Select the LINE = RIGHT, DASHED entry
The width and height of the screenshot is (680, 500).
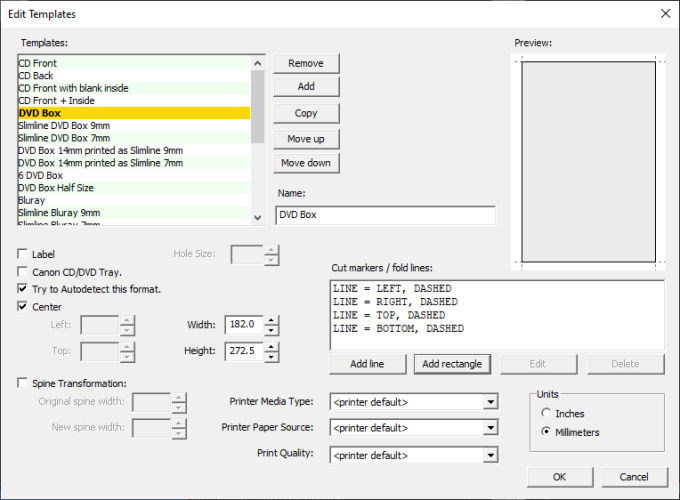tap(395, 302)
